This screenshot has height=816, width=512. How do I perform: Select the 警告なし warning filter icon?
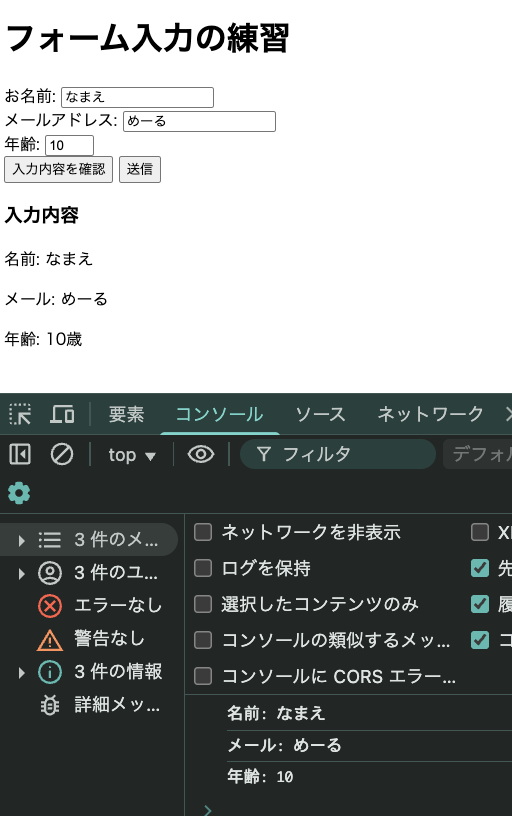coord(50,640)
